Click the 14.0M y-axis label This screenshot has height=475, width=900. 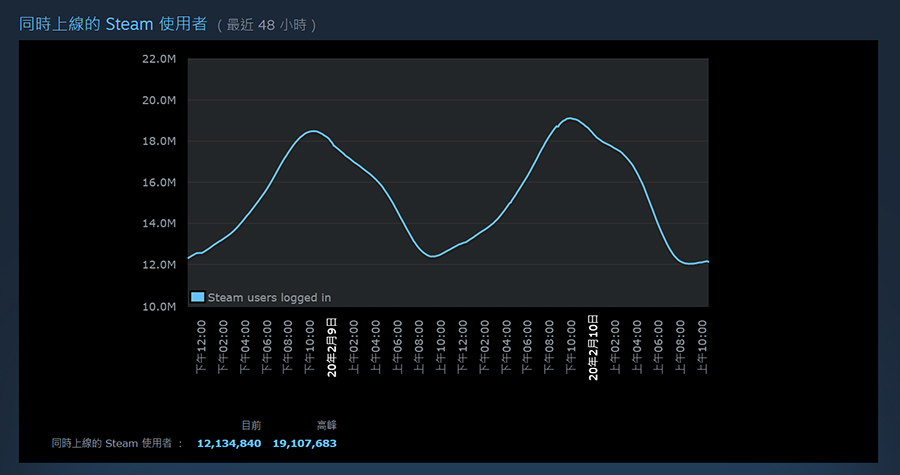pyautogui.click(x=159, y=223)
